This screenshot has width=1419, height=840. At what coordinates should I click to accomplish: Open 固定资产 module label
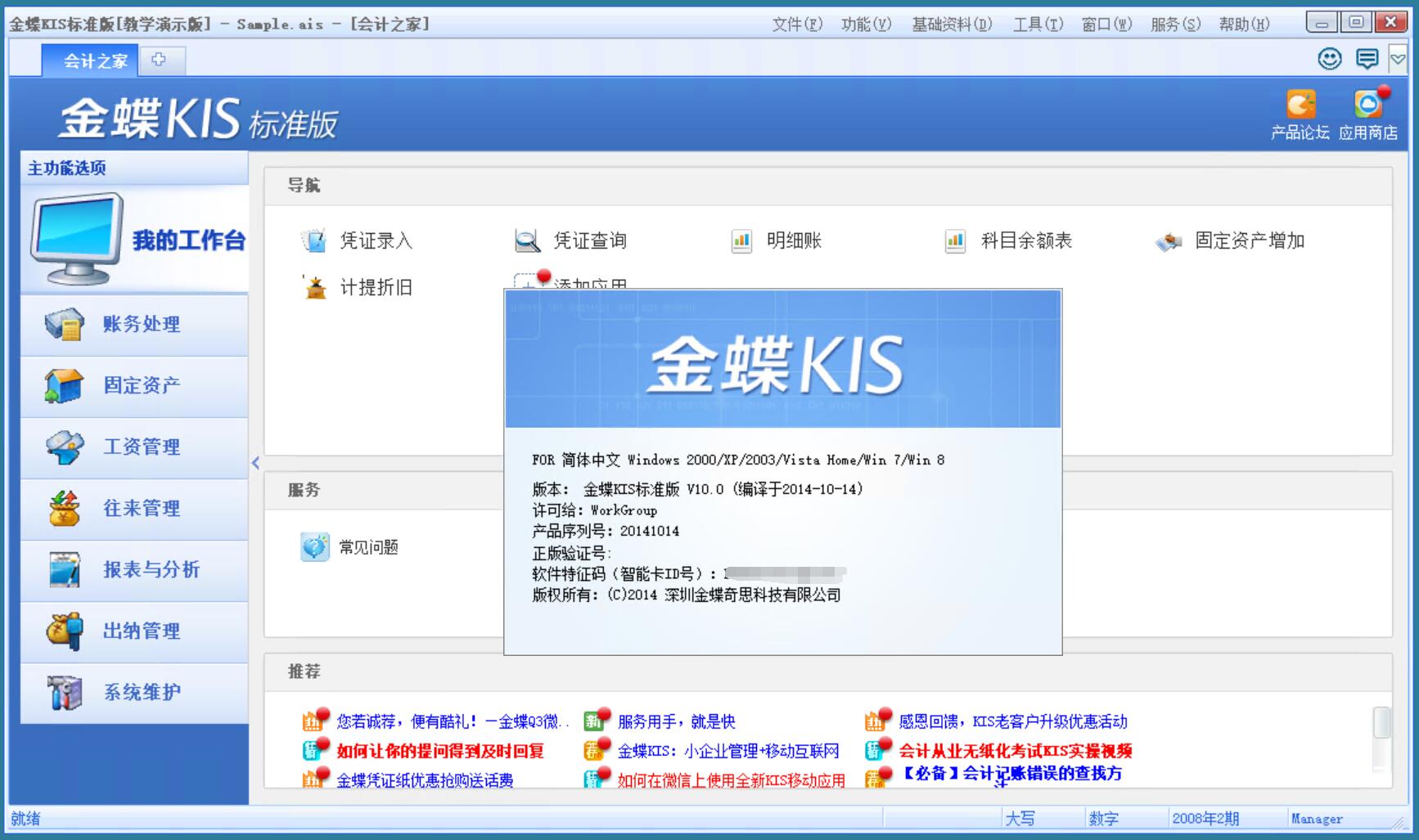point(142,385)
